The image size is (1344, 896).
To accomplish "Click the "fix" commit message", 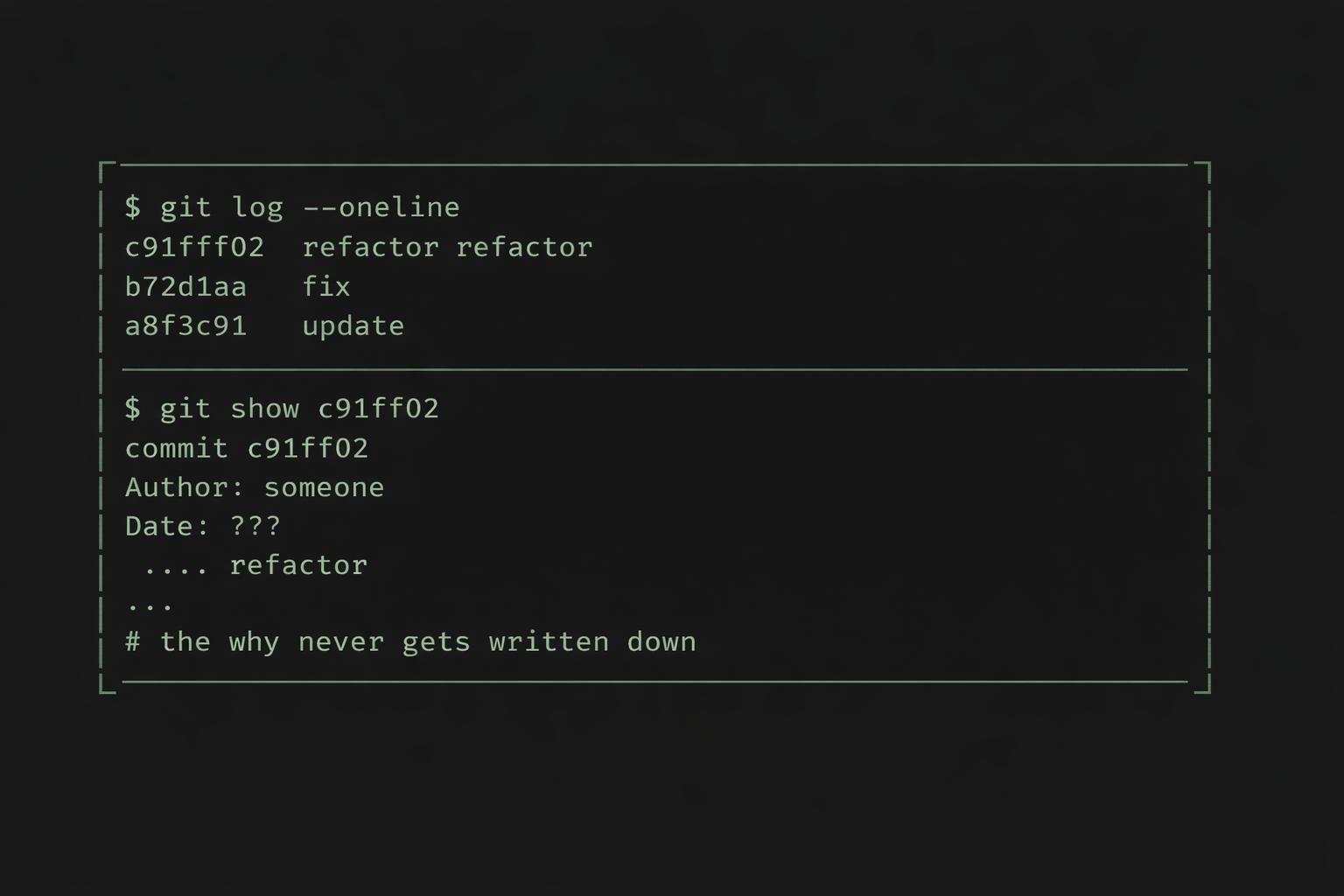I will [325, 287].
